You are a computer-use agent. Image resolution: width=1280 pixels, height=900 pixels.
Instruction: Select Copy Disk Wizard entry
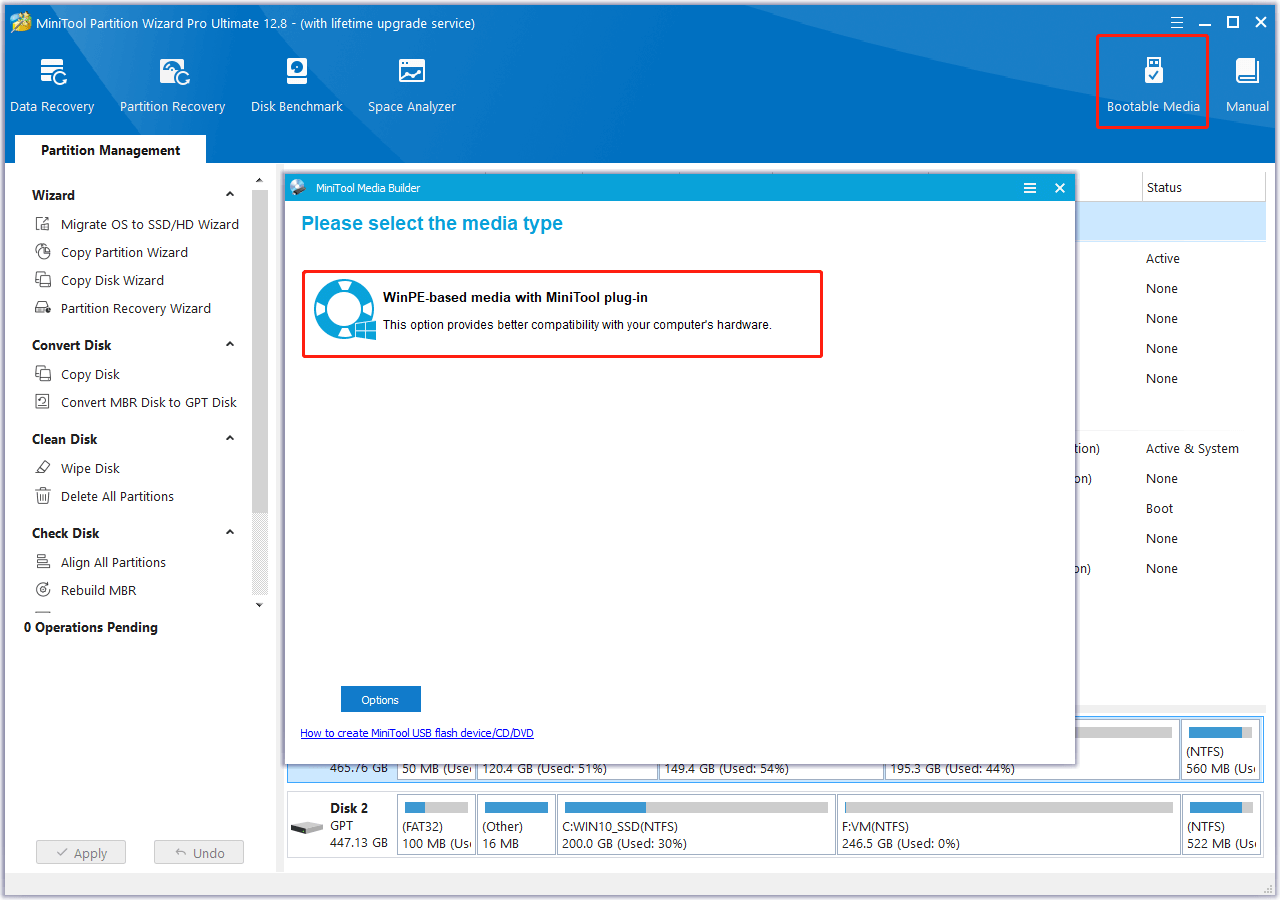point(112,280)
